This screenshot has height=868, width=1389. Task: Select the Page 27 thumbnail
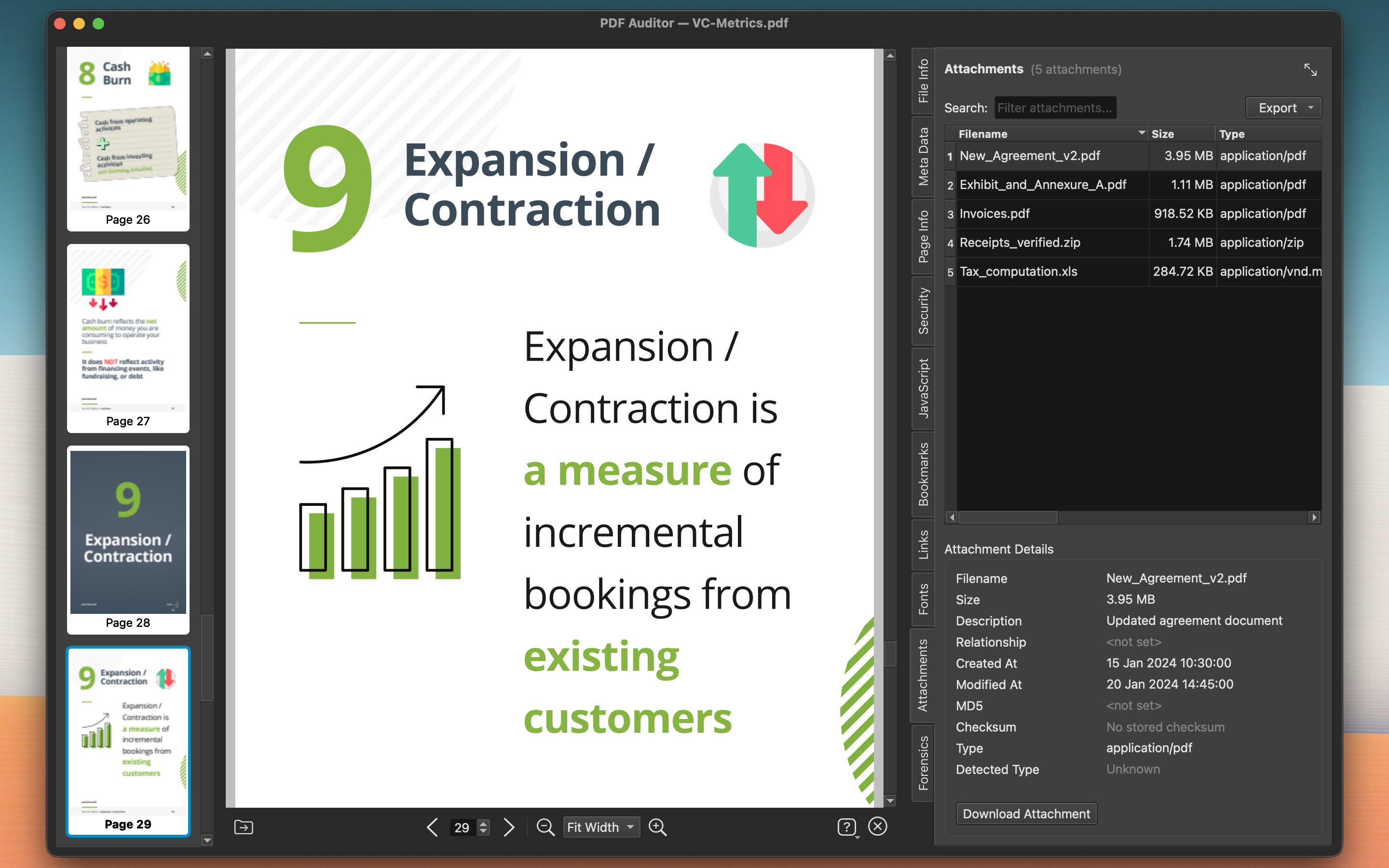tap(127, 339)
